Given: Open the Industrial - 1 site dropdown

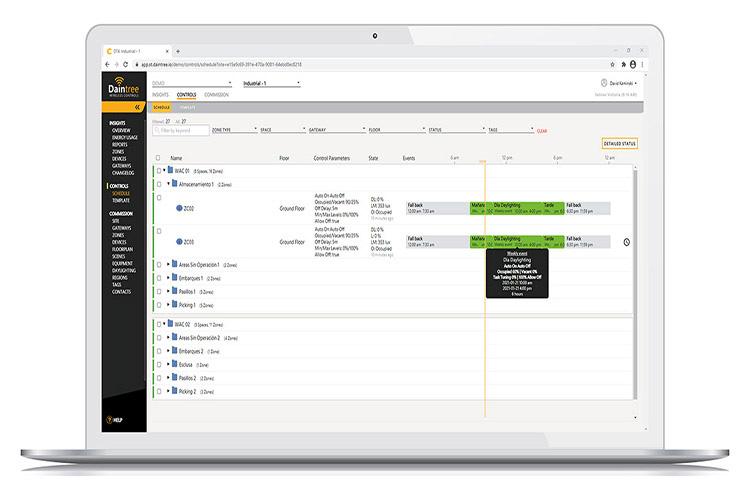Looking at the screenshot, I should pyautogui.click(x=272, y=83).
